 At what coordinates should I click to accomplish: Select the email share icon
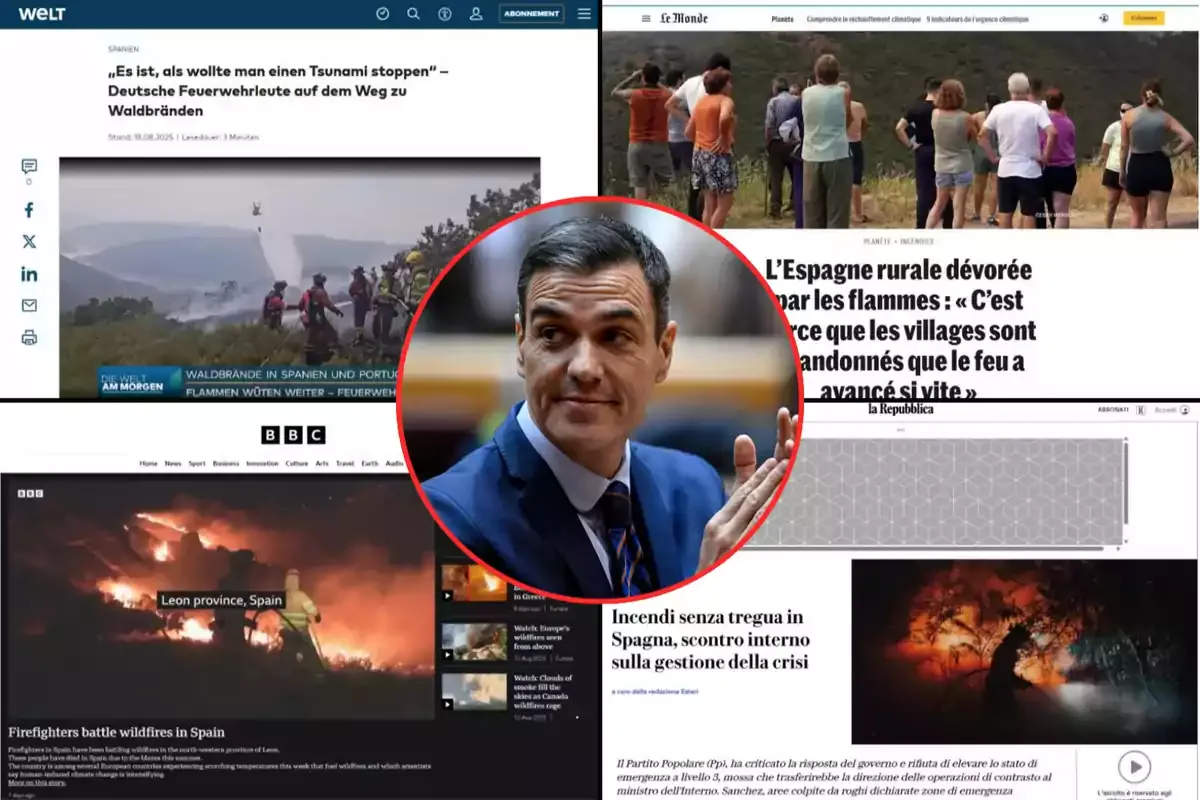(29, 306)
